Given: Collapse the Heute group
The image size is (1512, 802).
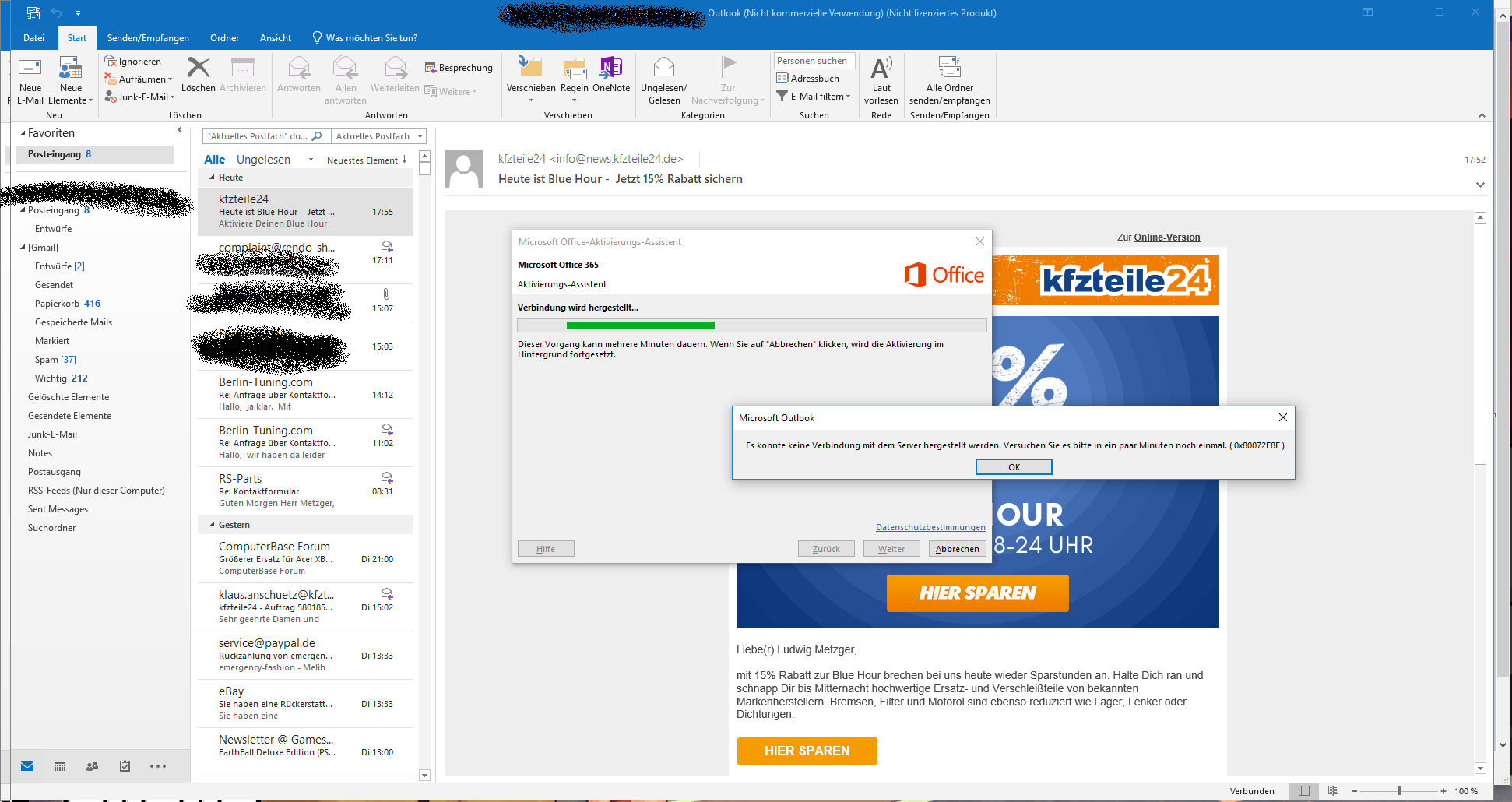Looking at the screenshot, I should click(x=212, y=178).
